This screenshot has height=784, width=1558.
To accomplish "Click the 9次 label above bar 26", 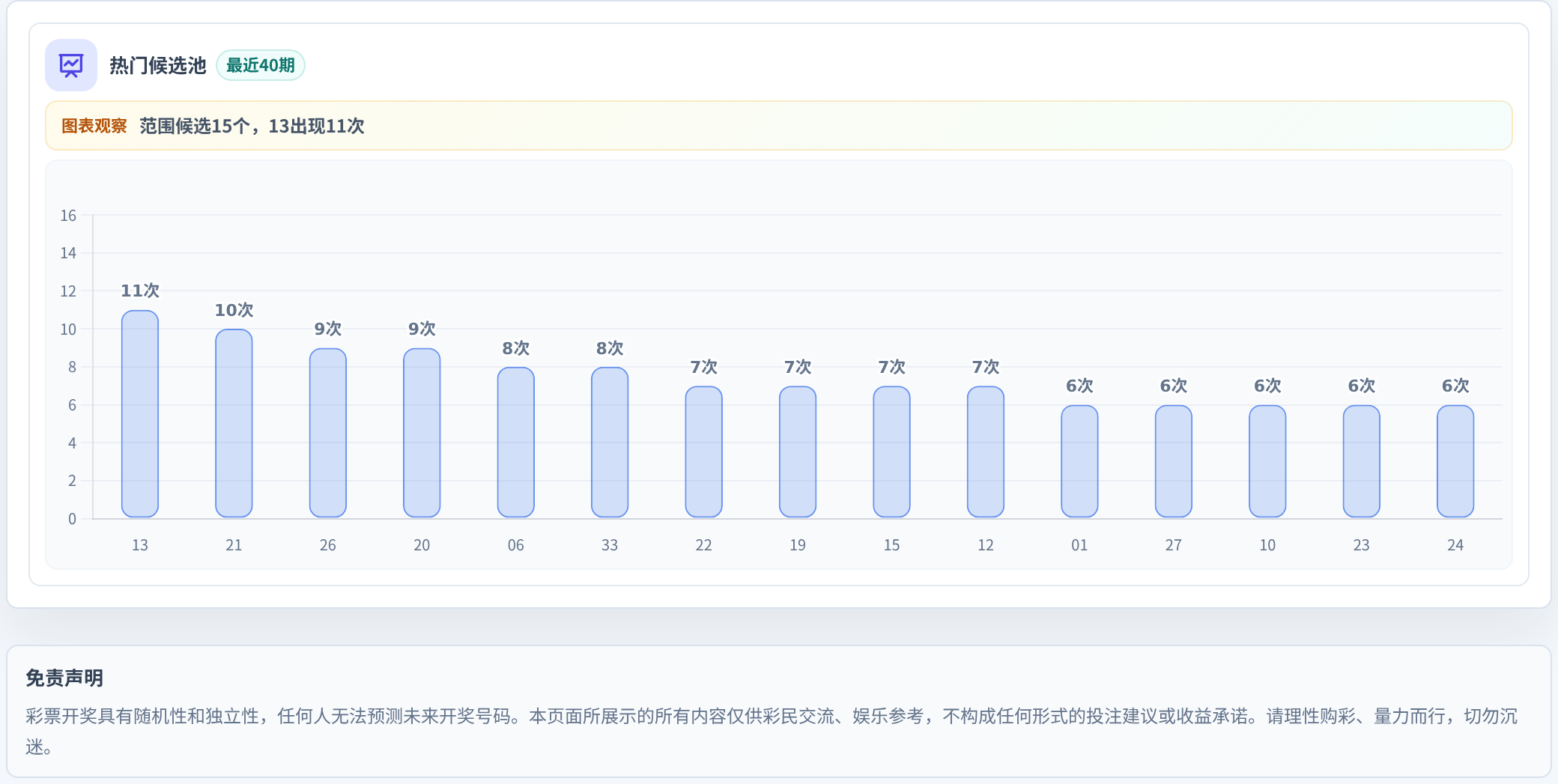I will 328,329.
